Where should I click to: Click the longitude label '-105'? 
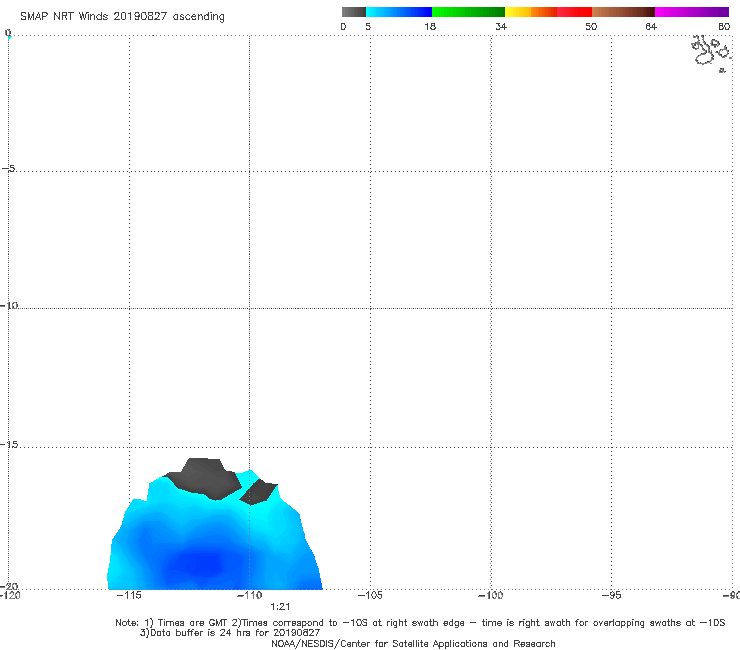370,595
